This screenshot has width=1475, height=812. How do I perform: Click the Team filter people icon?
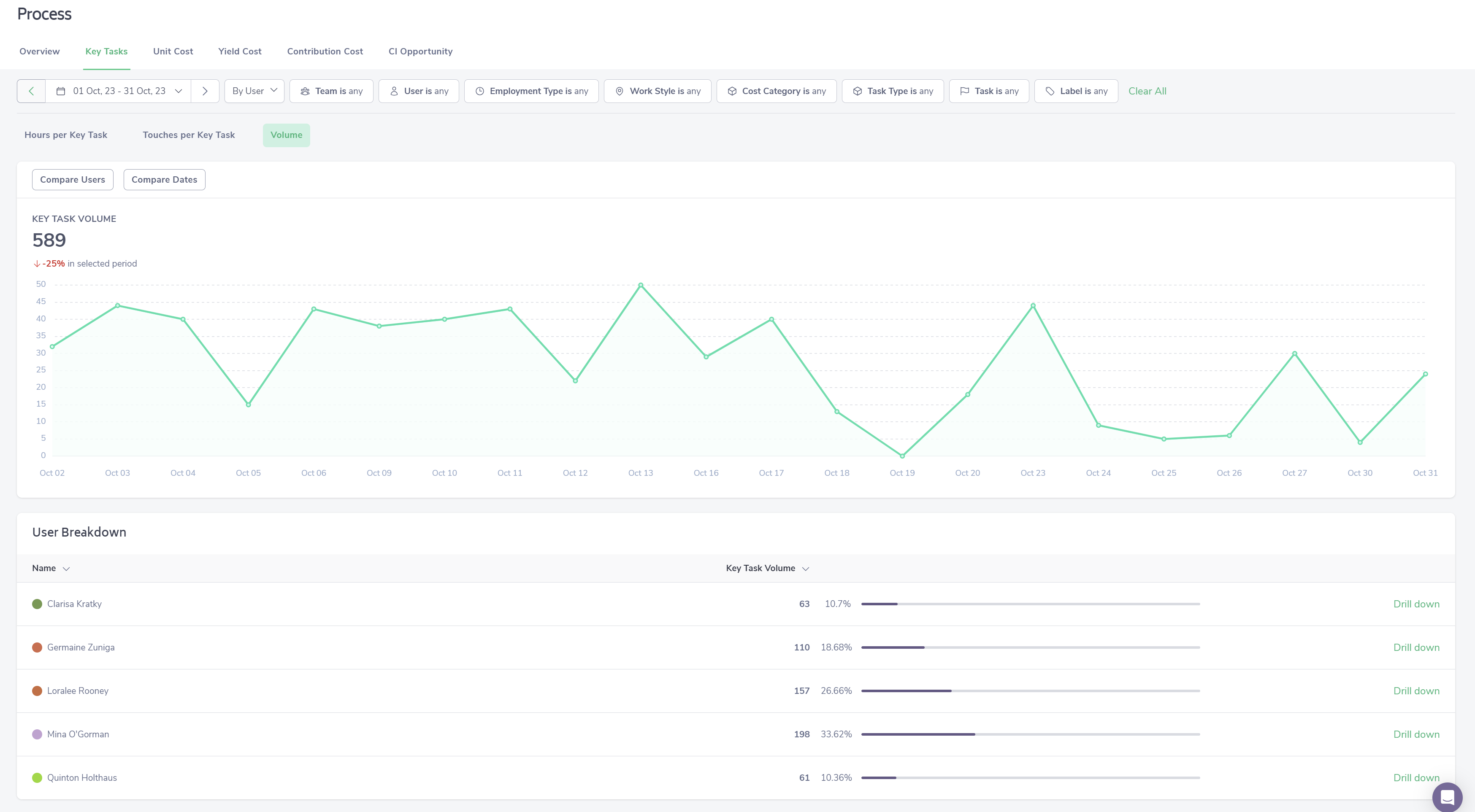tap(305, 91)
